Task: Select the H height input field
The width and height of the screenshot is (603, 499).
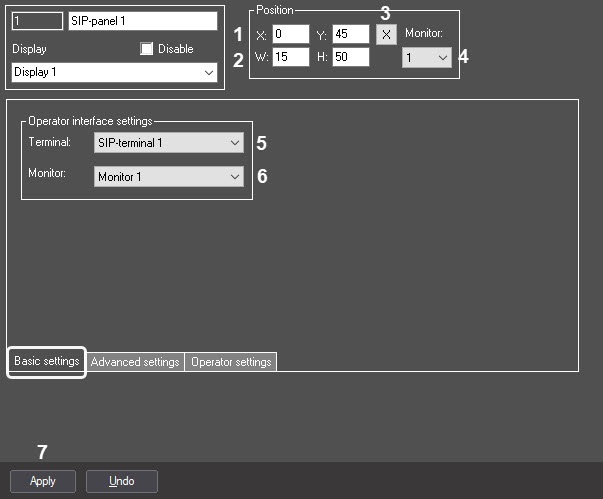Action: coord(351,57)
